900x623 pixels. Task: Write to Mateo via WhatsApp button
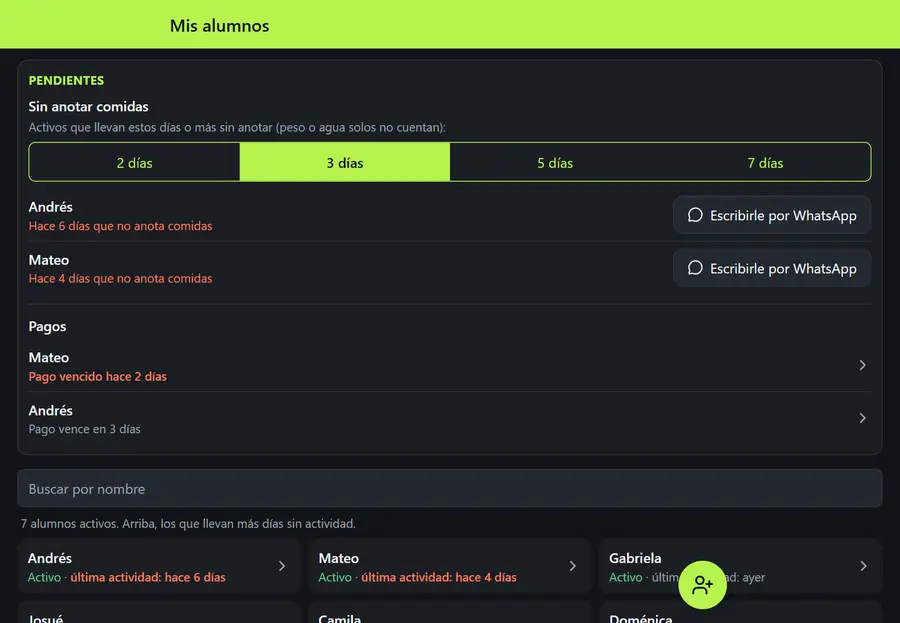coord(772,268)
